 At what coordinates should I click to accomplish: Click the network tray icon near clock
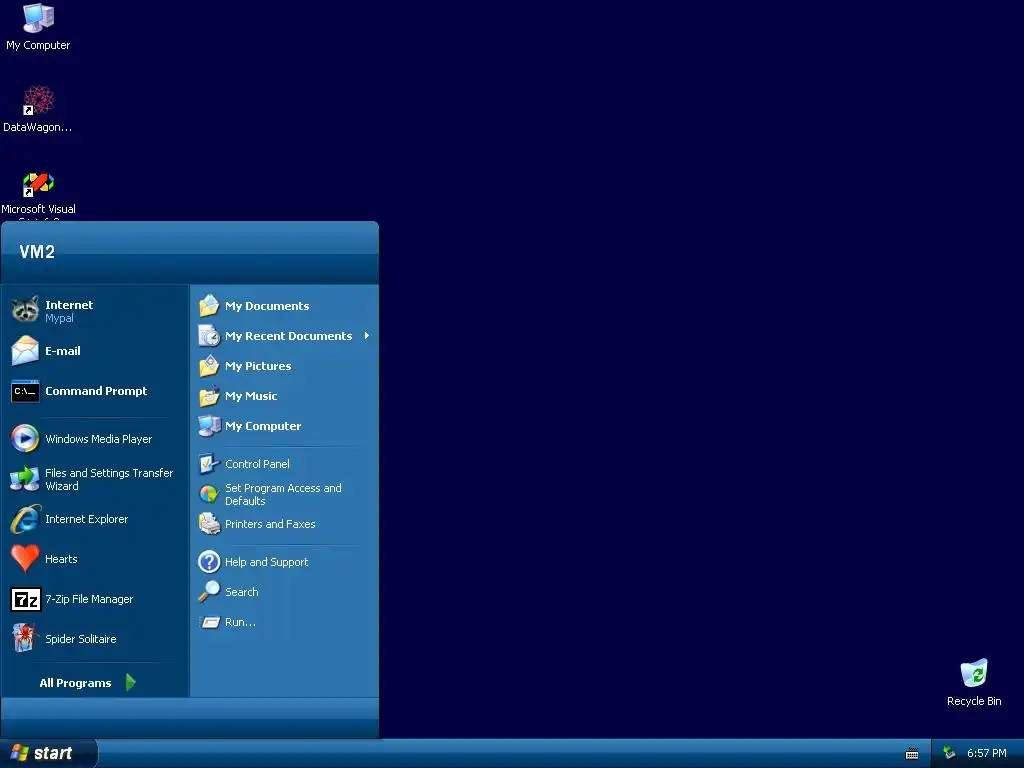(x=950, y=753)
